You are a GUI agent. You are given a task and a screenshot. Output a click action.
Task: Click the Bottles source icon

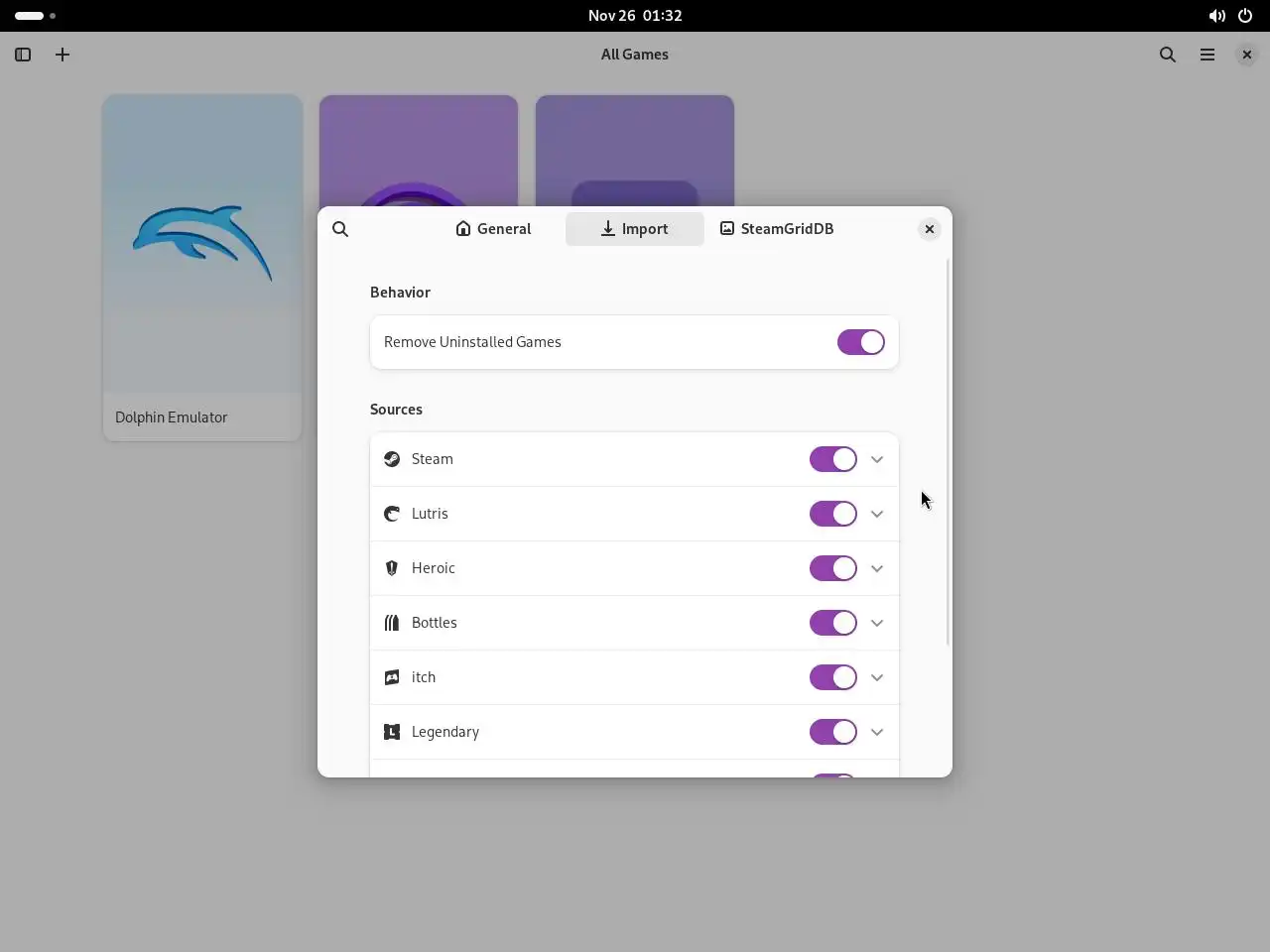(x=392, y=623)
